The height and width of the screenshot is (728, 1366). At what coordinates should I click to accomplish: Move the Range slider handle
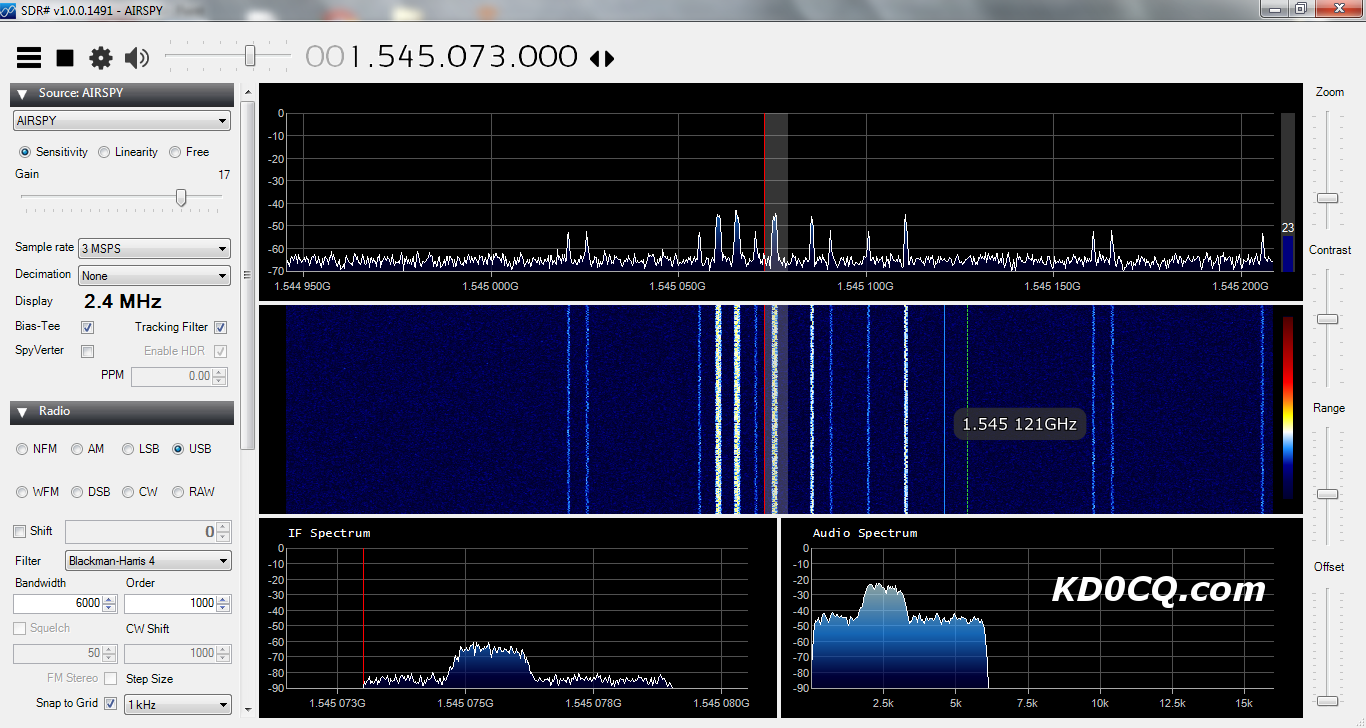point(1327,494)
